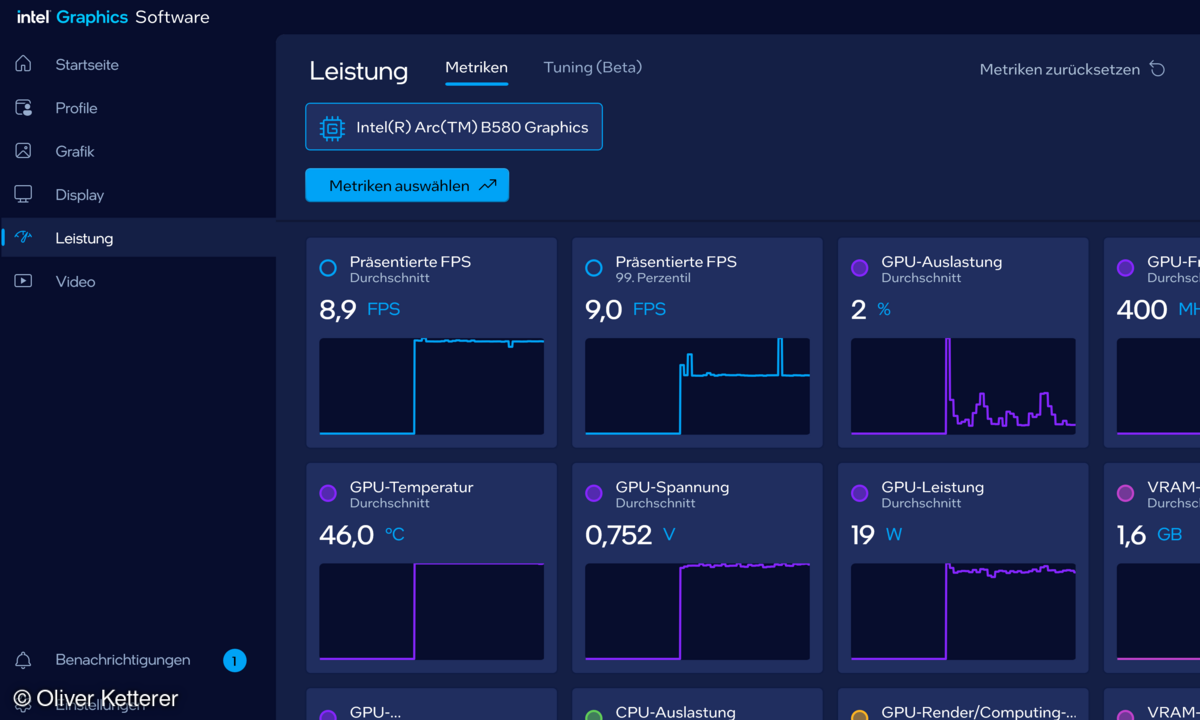Click the chart arrow icon in Metriken auswählen
This screenshot has width=1200, height=720.
(488, 185)
